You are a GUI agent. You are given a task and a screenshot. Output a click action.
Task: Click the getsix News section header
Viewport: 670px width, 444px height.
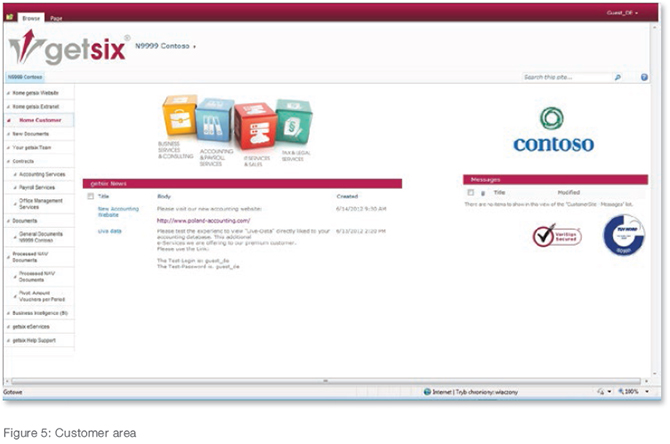(x=242, y=184)
